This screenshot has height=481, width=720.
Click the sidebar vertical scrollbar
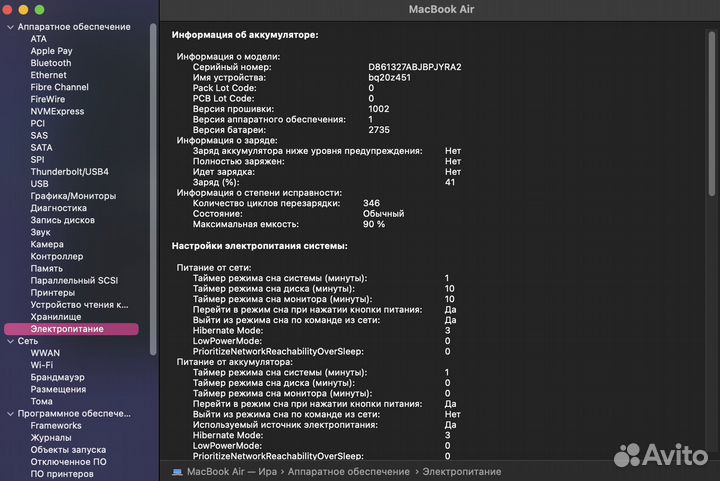tap(153, 180)
